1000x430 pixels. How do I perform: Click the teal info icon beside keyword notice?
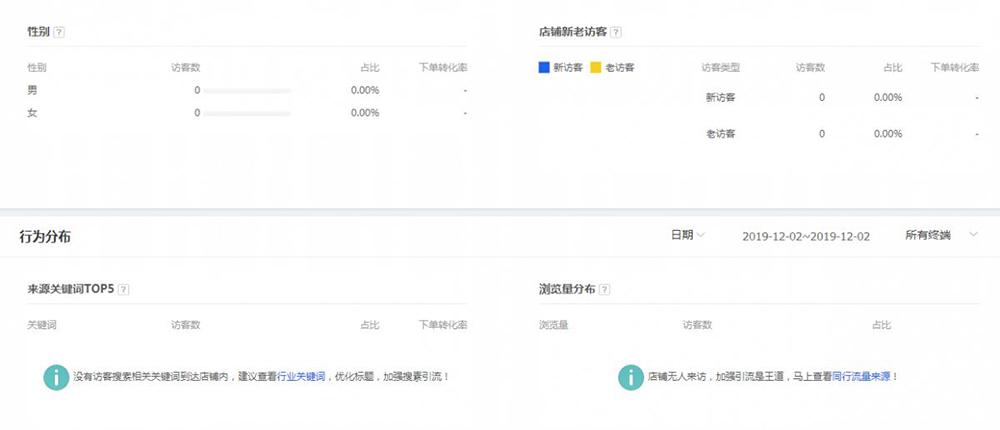pyautogui.click(x=56, y=377)
